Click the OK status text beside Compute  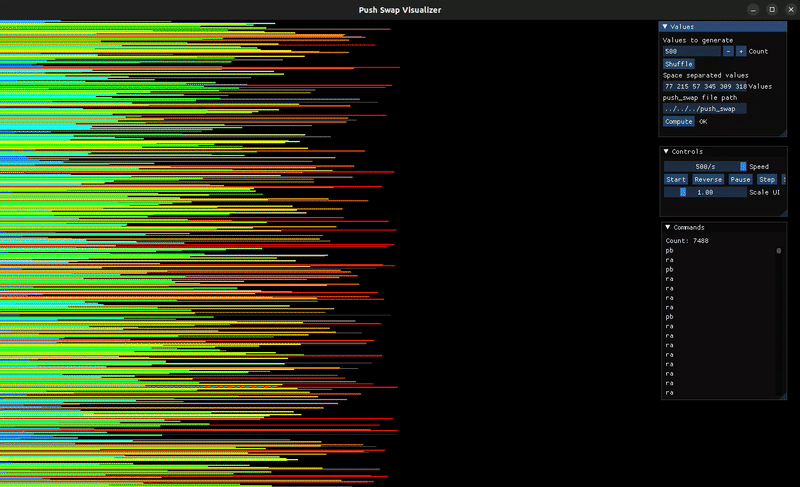(x=703, y=122)
